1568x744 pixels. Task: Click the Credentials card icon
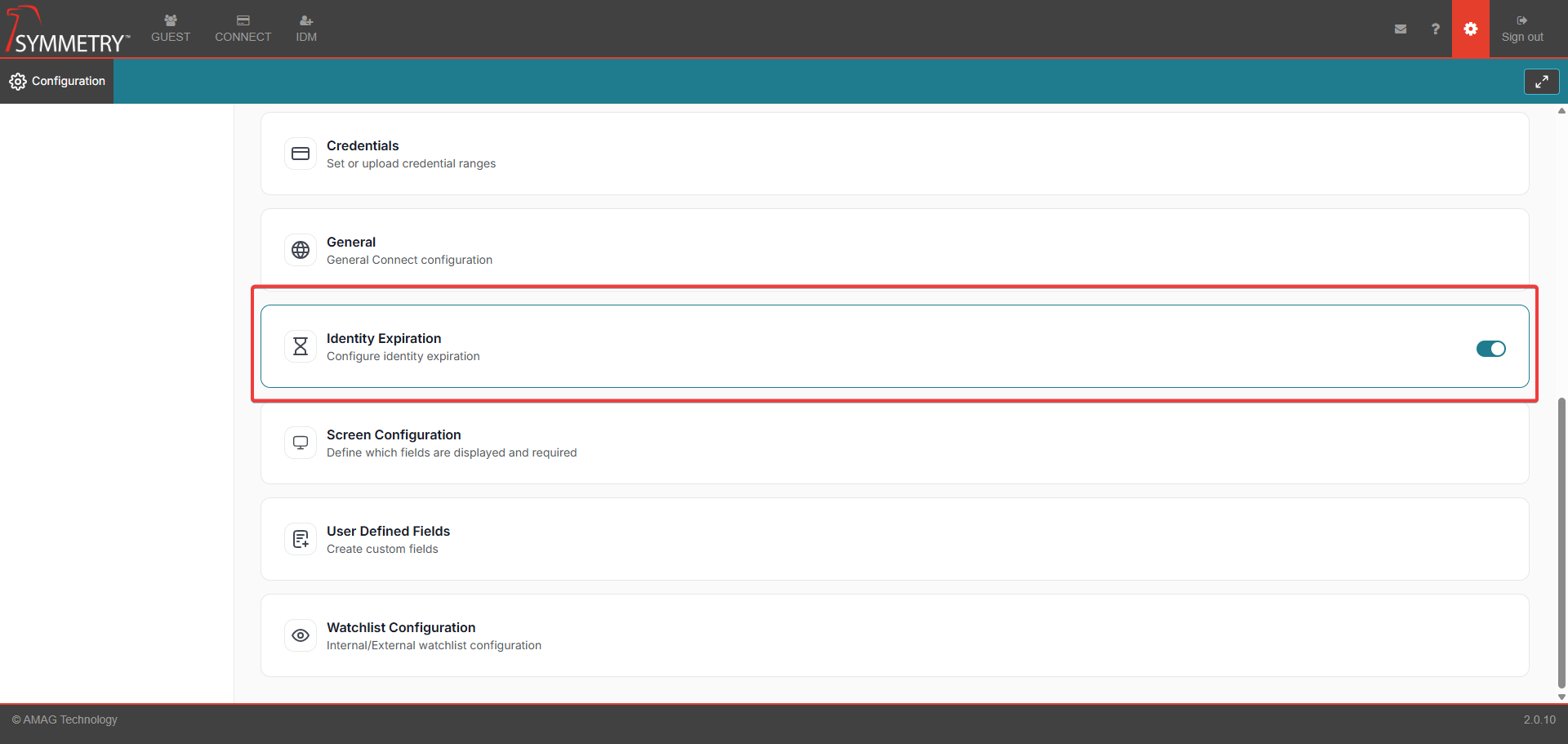[x=301, y=154]
